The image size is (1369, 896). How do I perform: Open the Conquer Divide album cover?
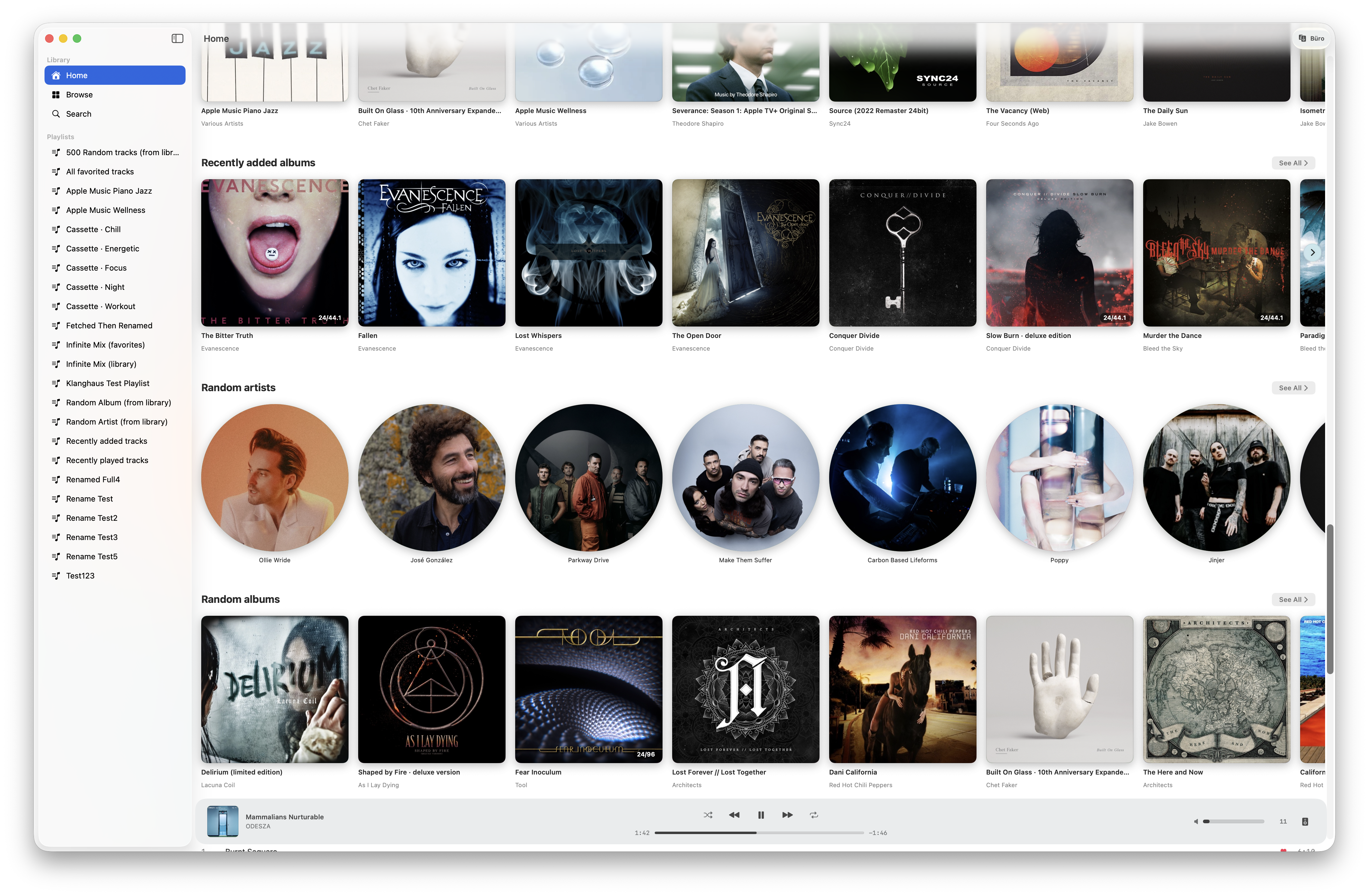coord(903,253)
